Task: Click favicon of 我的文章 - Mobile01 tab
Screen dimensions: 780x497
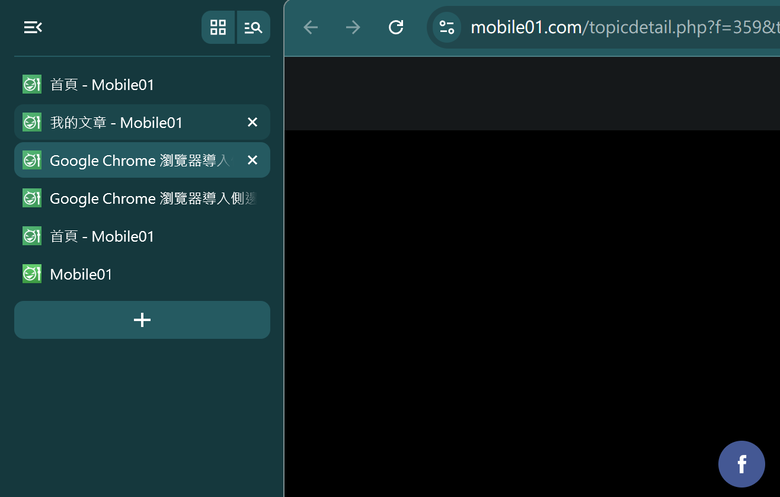Action: click(x=32, y=122)
